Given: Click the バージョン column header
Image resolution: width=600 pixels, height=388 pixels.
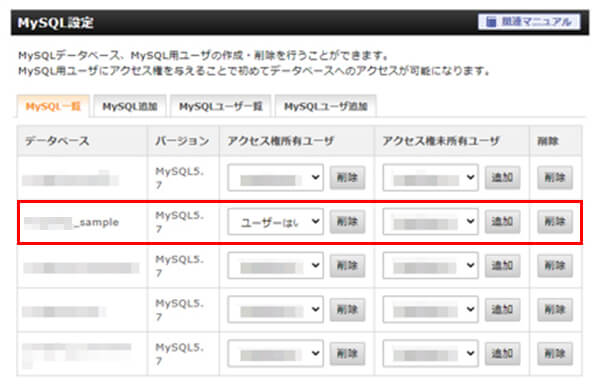Looking at the screenshot, I should pos(182,141).
